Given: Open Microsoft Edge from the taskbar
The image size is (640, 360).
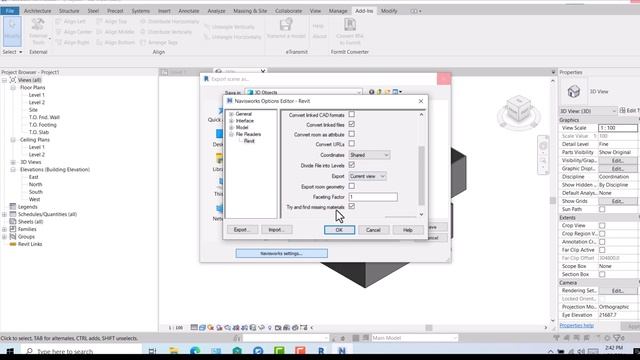Looking at the screenshot, I should [195, 351].
